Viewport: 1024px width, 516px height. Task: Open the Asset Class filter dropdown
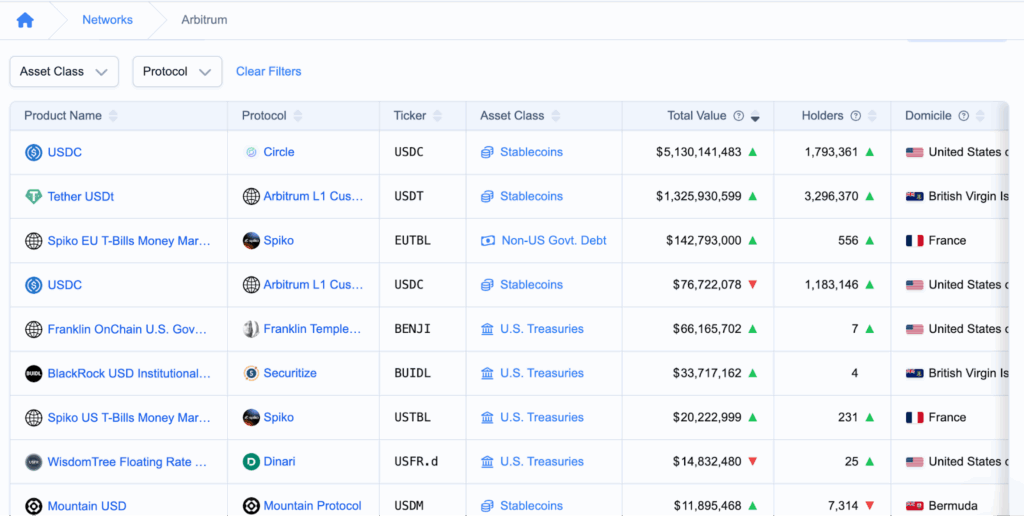point(64,72)
